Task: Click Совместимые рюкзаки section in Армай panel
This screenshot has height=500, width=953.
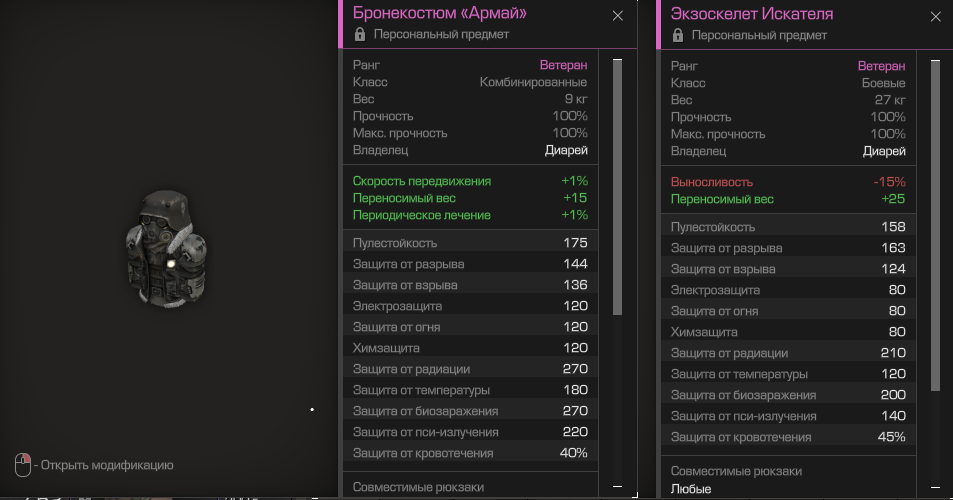Action: (418, 487)
